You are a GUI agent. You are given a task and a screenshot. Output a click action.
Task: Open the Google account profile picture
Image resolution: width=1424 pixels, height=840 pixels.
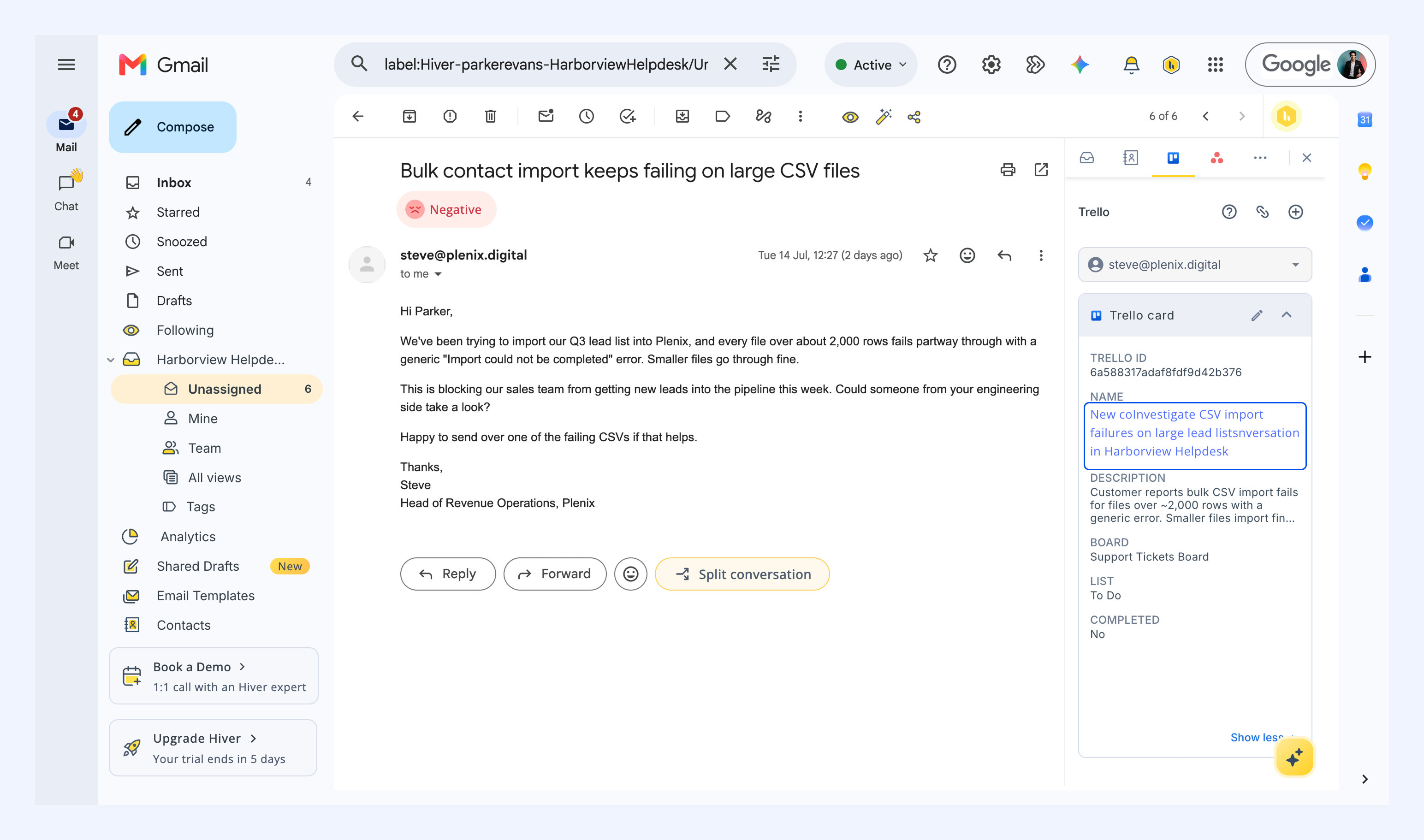click(1352, 65)
